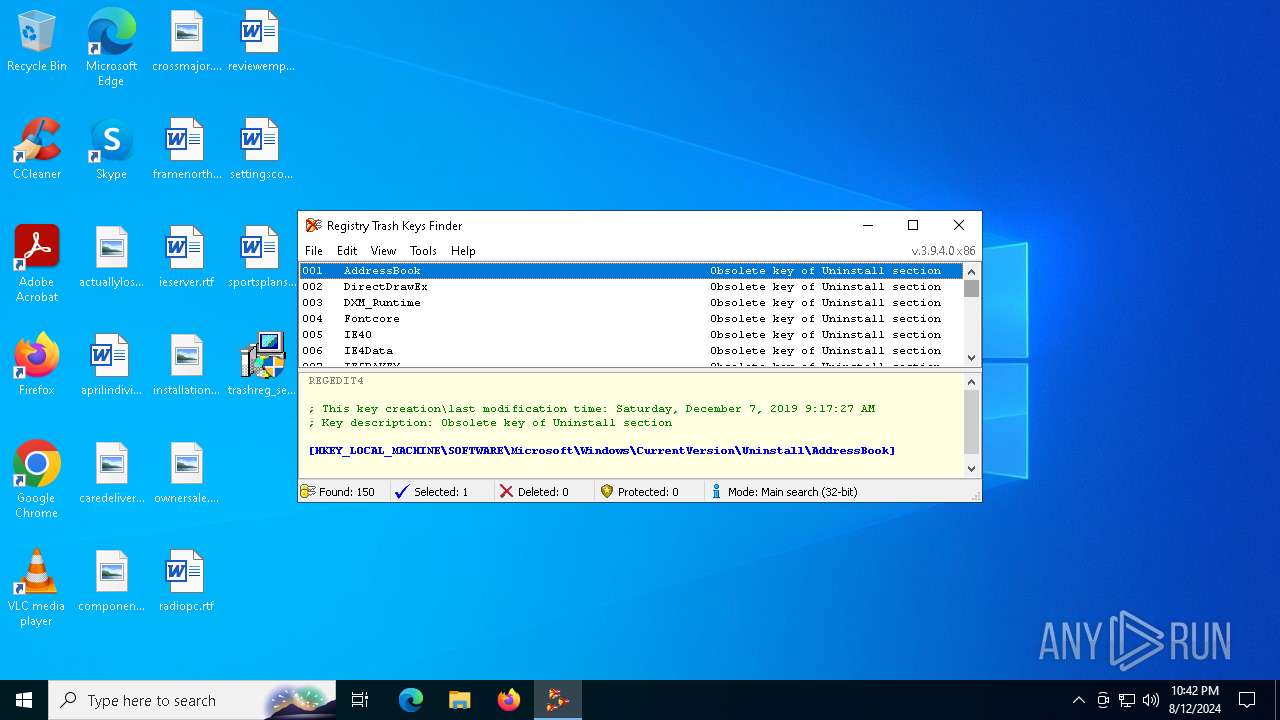Select the 006 IE4Data row
The height and width of the screenshot is (720, 1280).
631,351
